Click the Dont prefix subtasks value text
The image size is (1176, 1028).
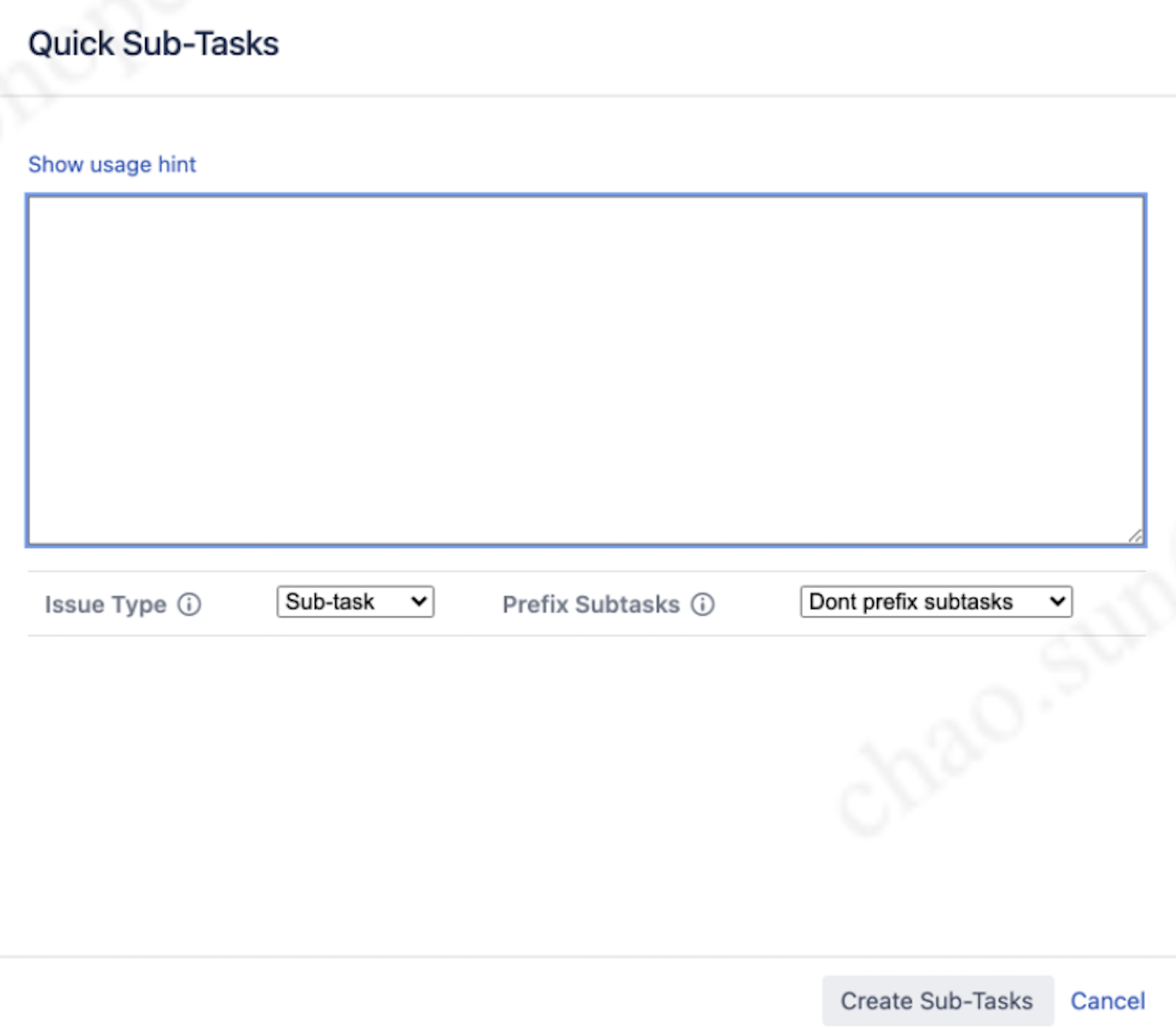911,602
